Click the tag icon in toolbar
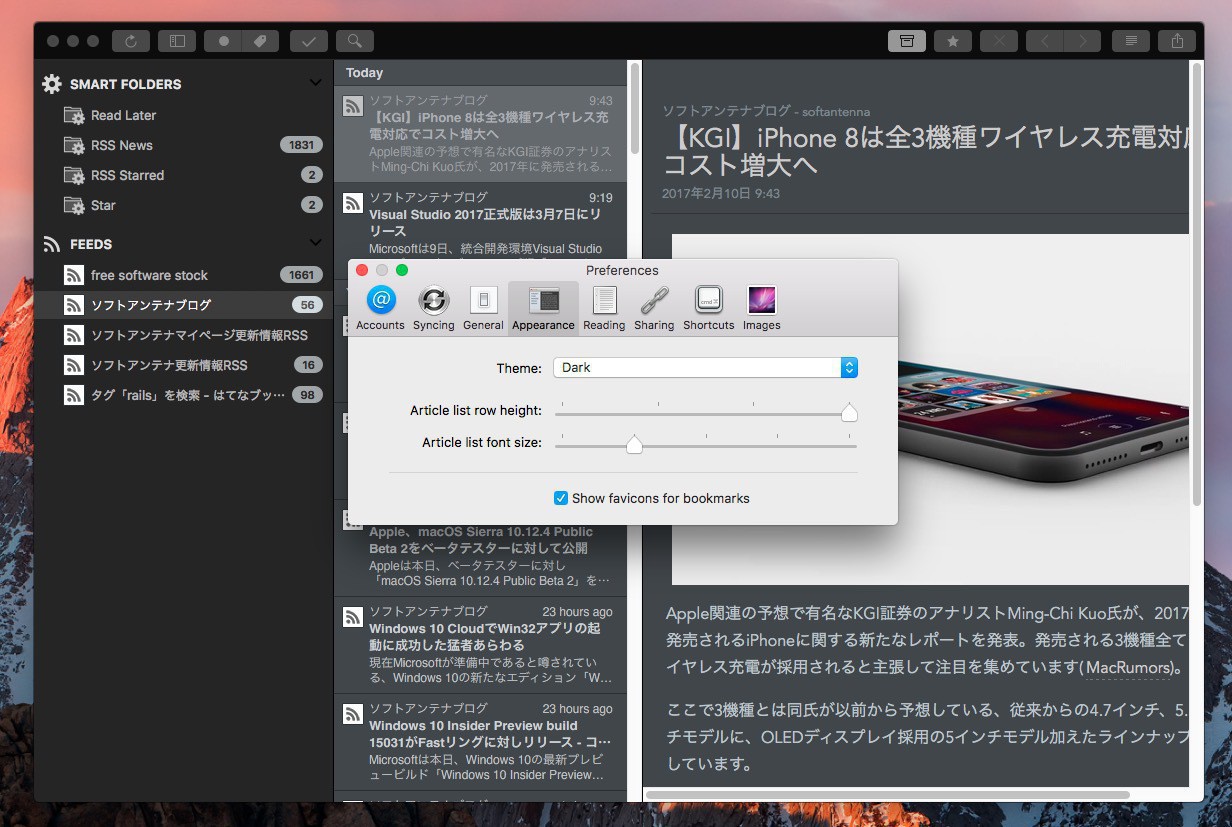1232x827 pixels. [260, 41]
